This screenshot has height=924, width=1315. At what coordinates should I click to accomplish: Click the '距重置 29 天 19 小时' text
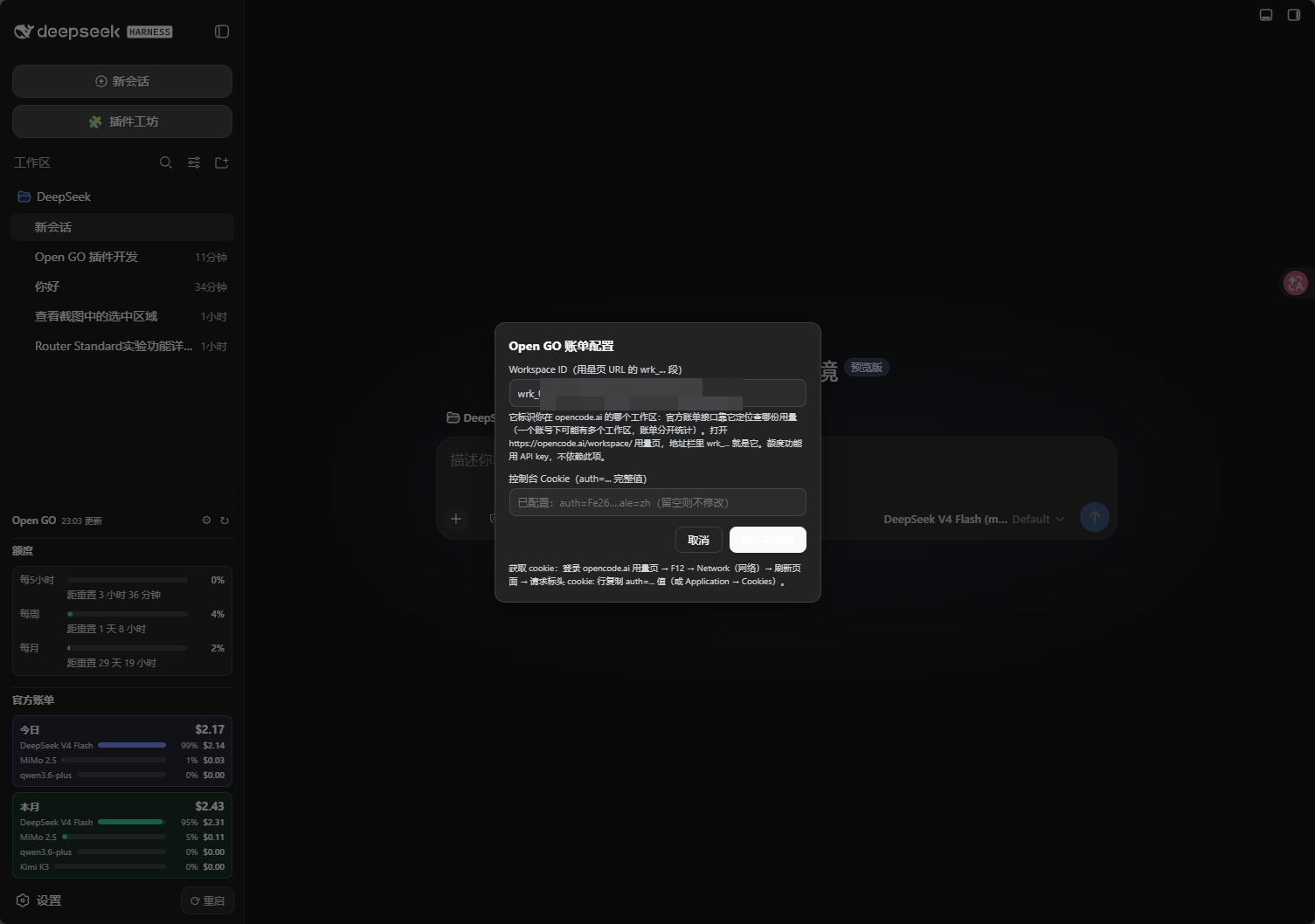(x=112, y=663)
